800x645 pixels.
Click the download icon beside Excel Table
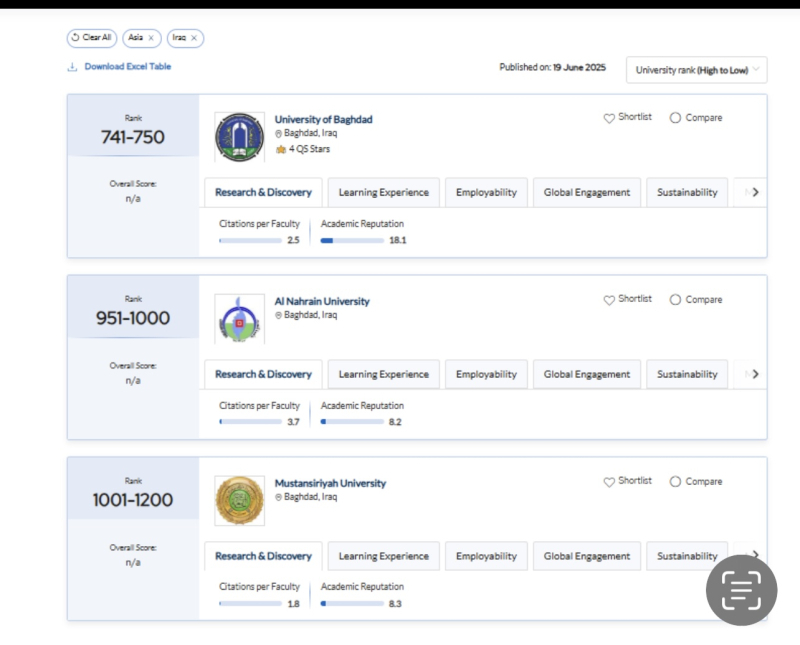tap(72, 67)
